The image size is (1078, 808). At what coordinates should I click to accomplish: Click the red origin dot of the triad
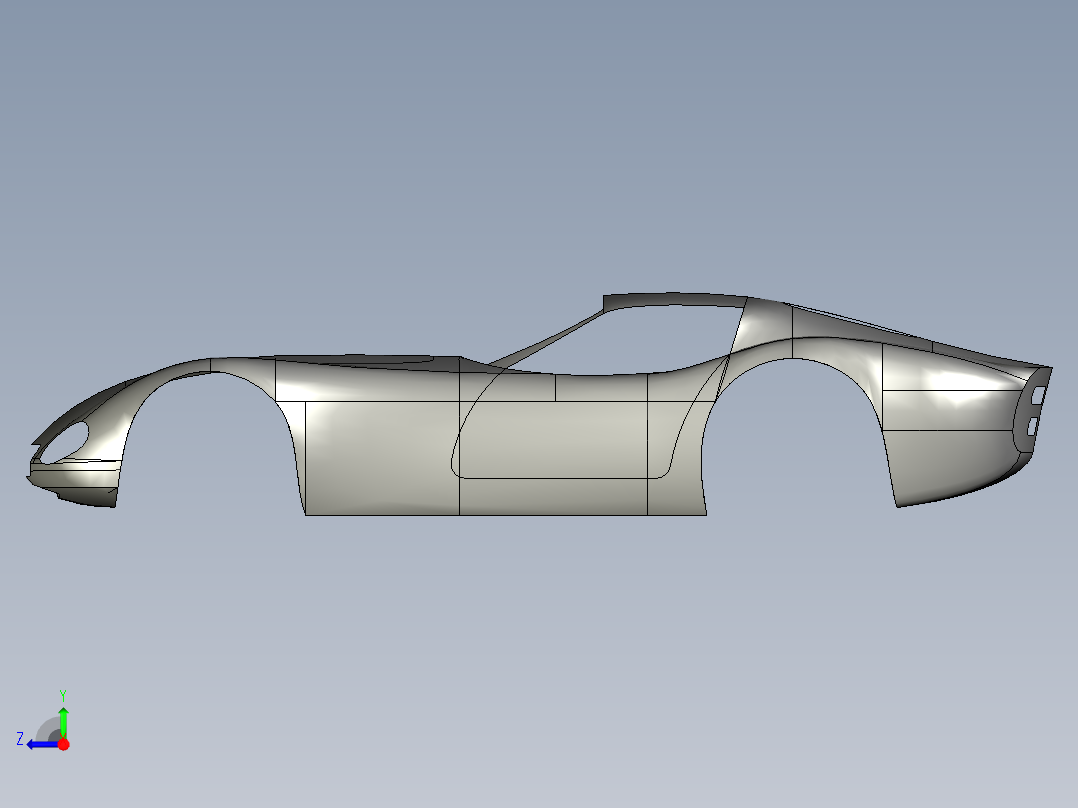pos(63,744)
